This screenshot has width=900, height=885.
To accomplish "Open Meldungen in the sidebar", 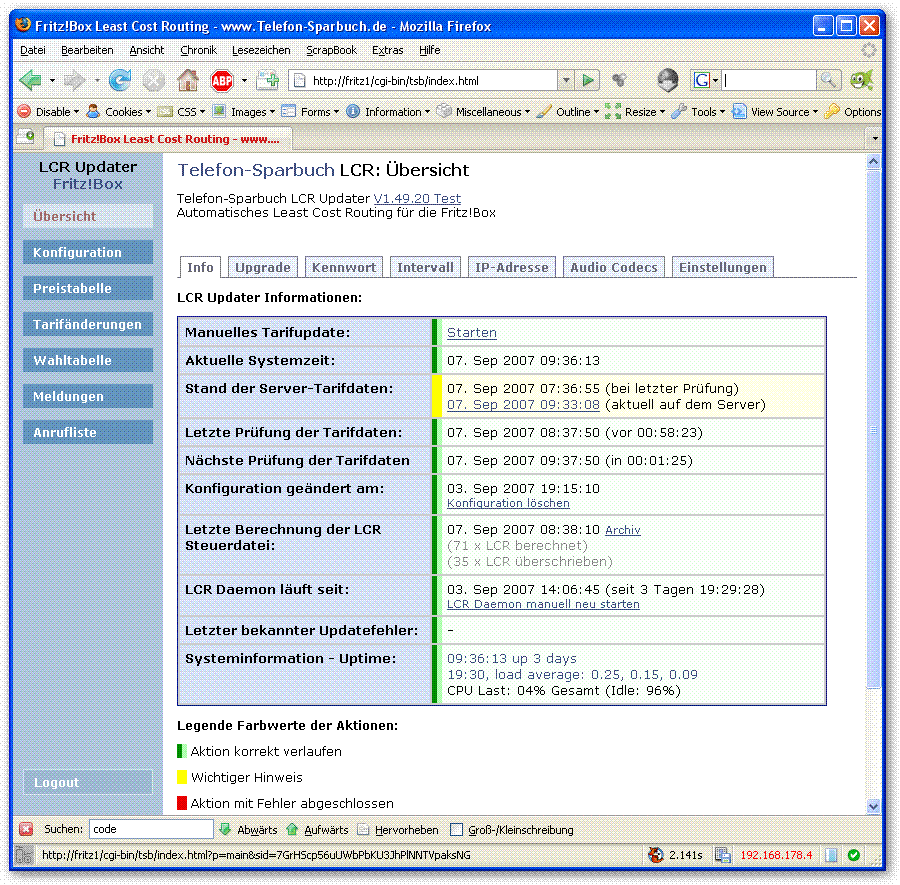I will [88, 396].
